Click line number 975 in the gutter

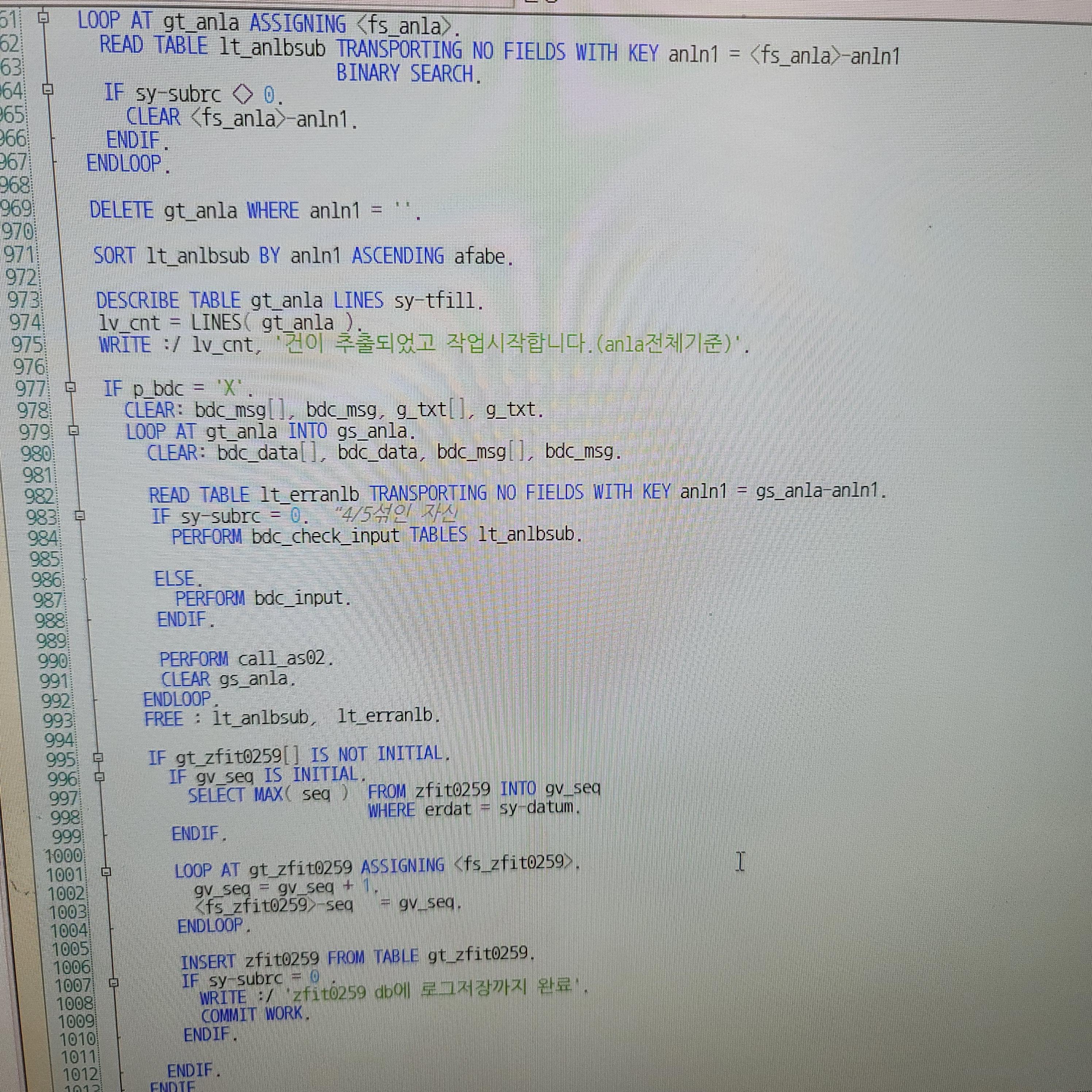(27, 344)
